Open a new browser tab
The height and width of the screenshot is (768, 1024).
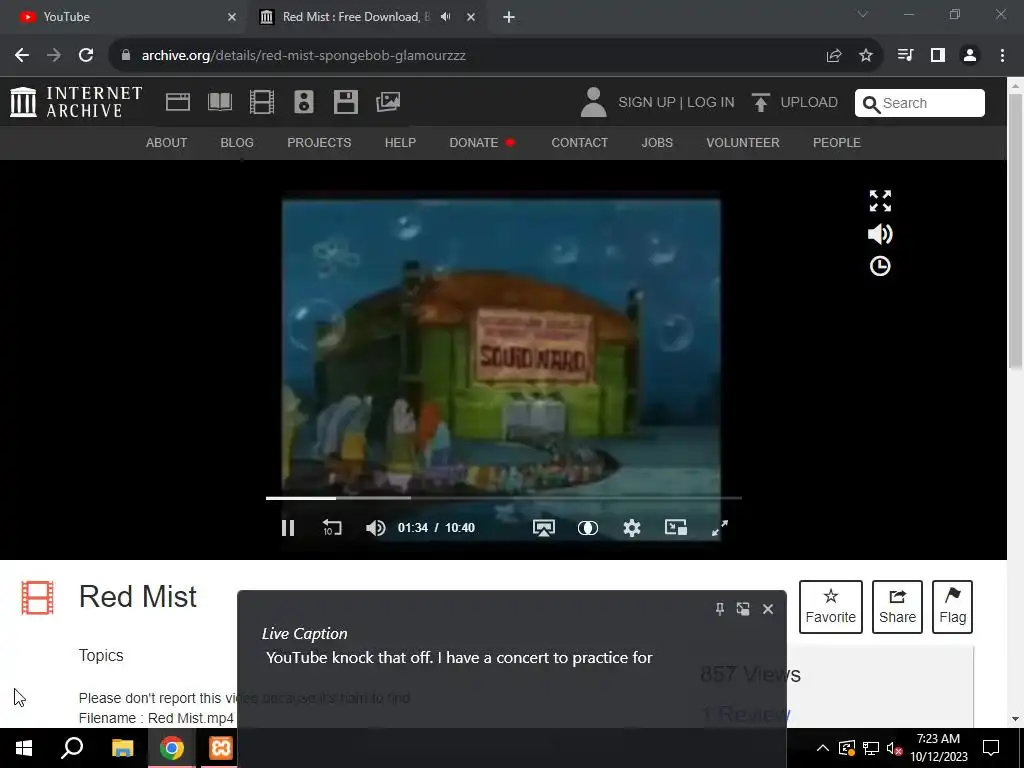[509, 17]
